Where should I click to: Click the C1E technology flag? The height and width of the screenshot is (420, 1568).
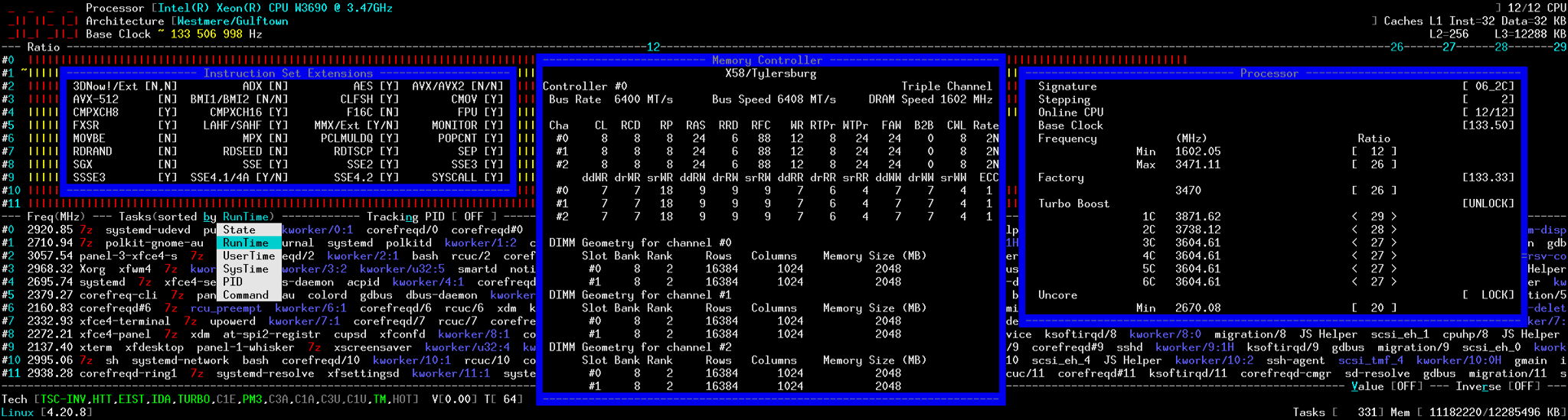(226, 399)
